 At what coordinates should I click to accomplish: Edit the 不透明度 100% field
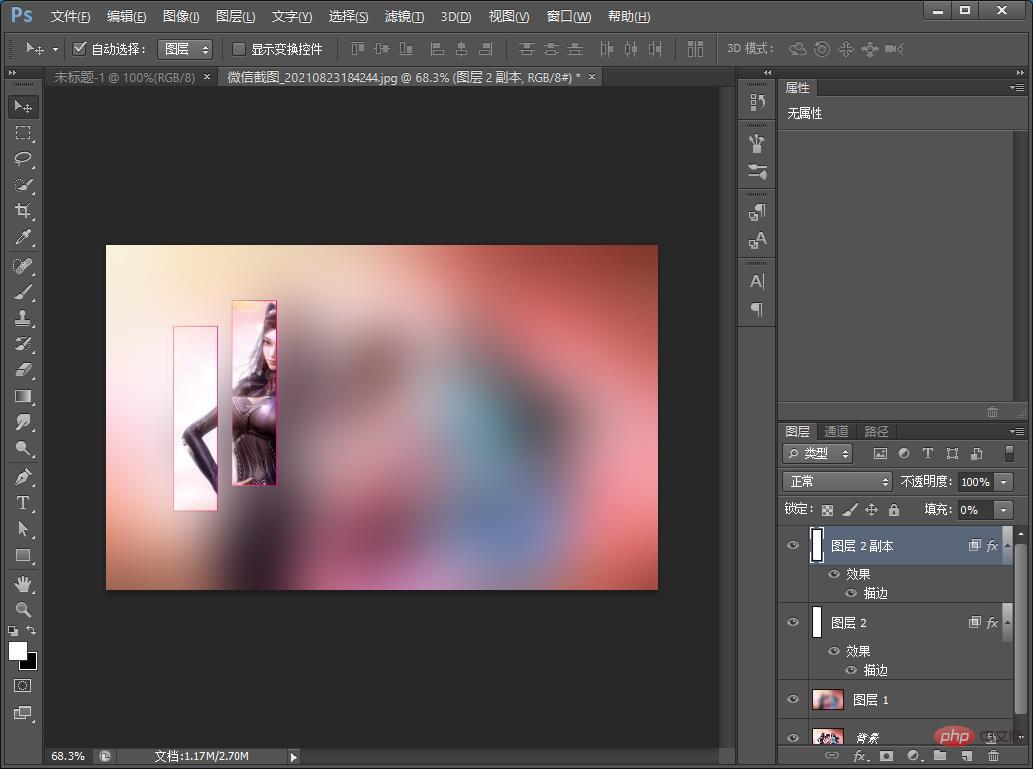pos(976,482)
